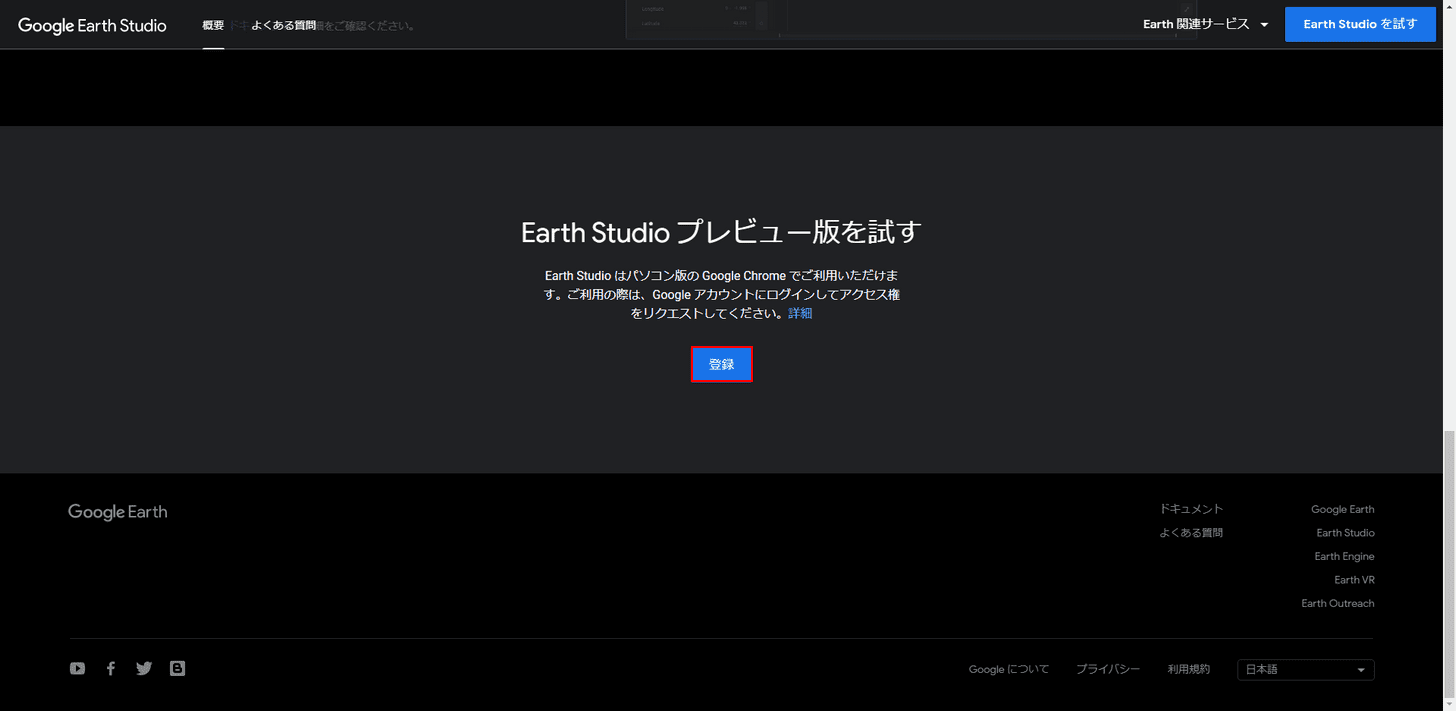Follow the 詳細 link
This screenshot has height=711, width=1456.
pyautogui.click(x=800, y=313)
